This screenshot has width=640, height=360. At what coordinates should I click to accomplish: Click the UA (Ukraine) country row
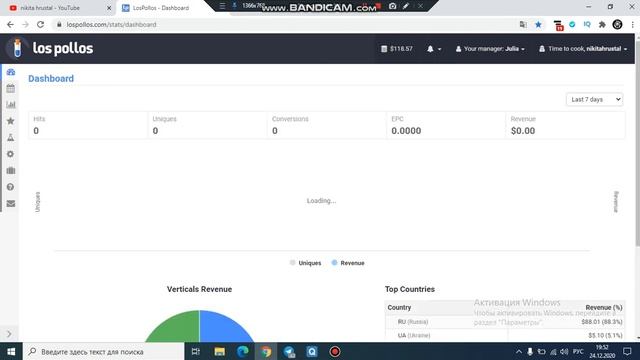505,335
